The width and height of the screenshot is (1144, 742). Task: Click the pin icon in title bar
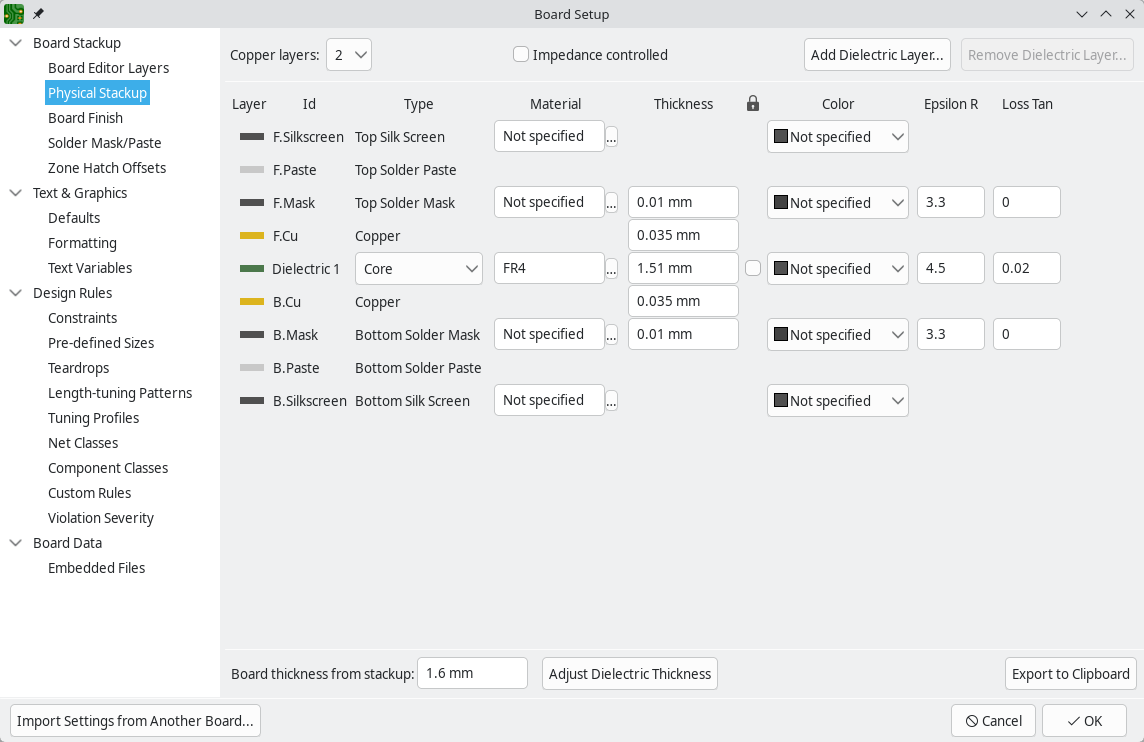click(38, 14)
